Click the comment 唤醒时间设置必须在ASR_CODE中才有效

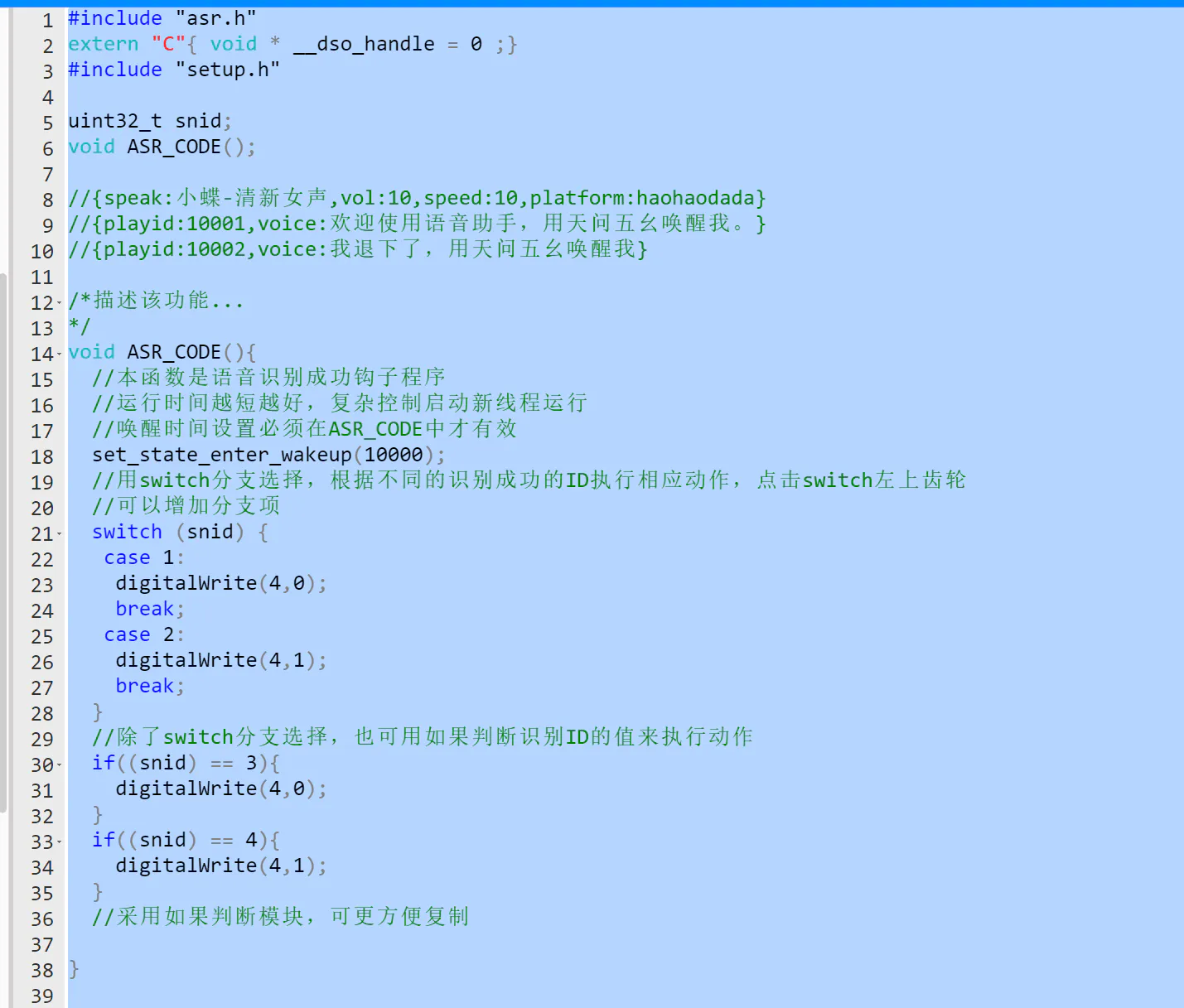coord(305,429)
